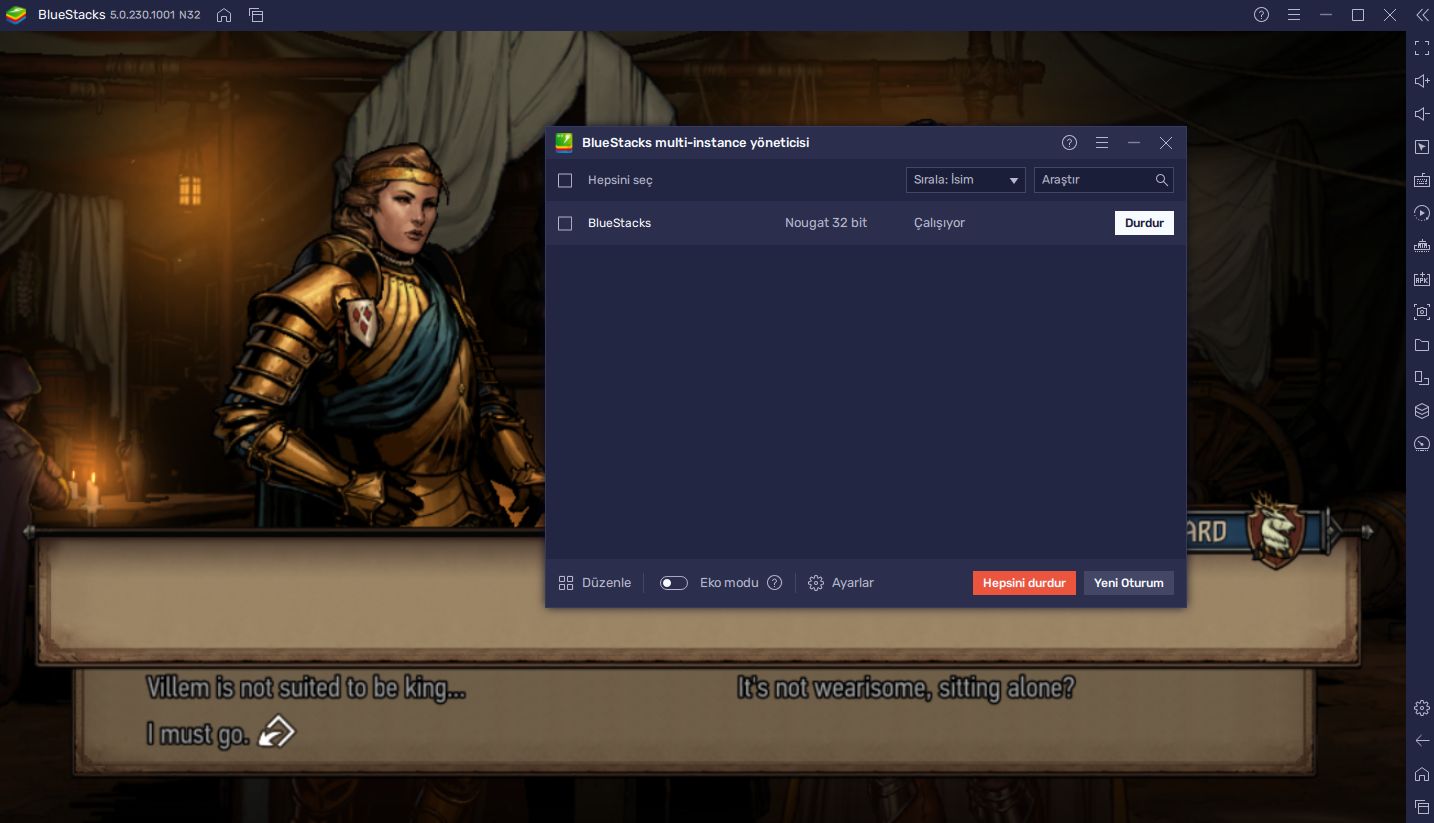Take a screenshot from side toolbar
1434x823 pixels.
1422,312
